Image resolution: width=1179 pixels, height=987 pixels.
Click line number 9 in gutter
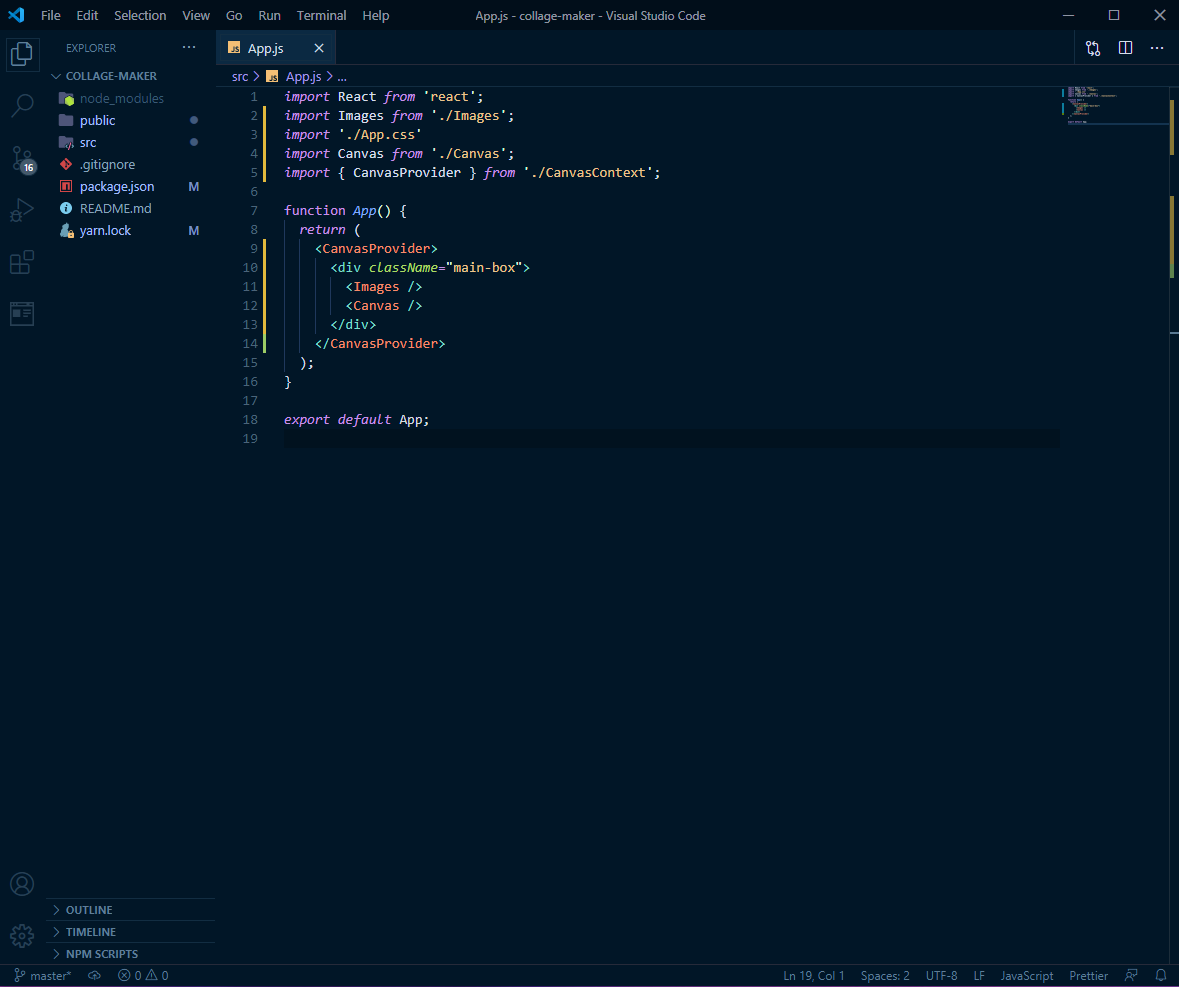click(x=253, y=248)
